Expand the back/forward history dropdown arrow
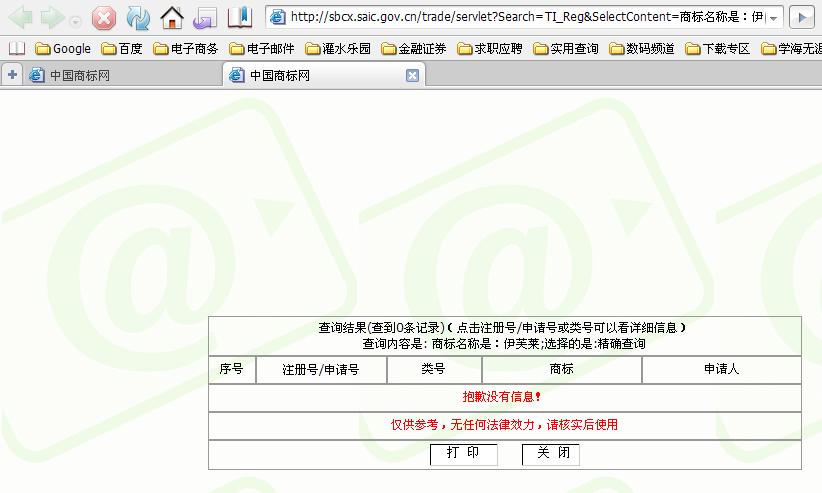 pyautogui.click(x=75, y=22)
